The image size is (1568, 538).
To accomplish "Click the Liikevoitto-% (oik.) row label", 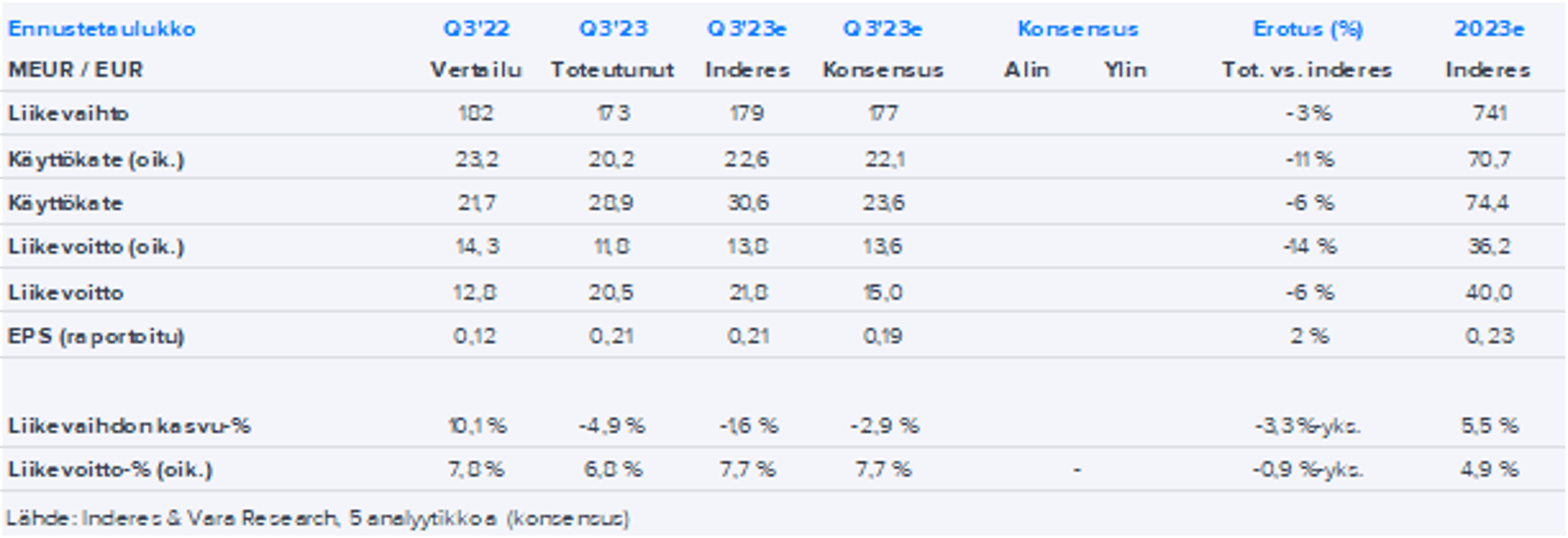I will click(110, 470).
